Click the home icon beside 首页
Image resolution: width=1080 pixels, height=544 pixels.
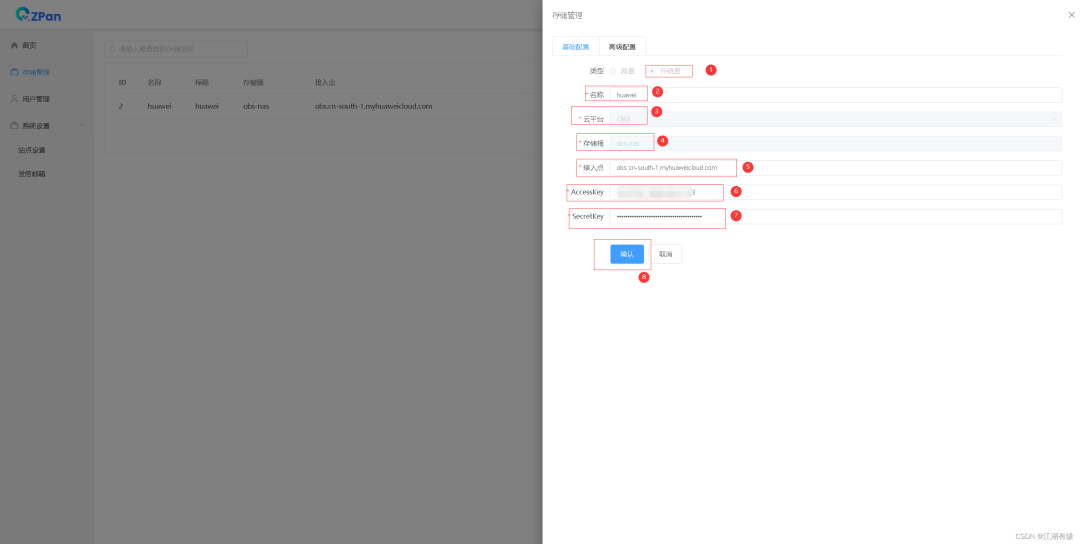pyautogui.click(x=14, y=45)
